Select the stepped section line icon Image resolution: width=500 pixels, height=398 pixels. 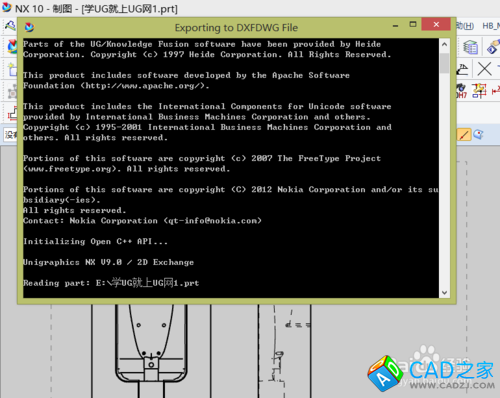coord(12,113)
